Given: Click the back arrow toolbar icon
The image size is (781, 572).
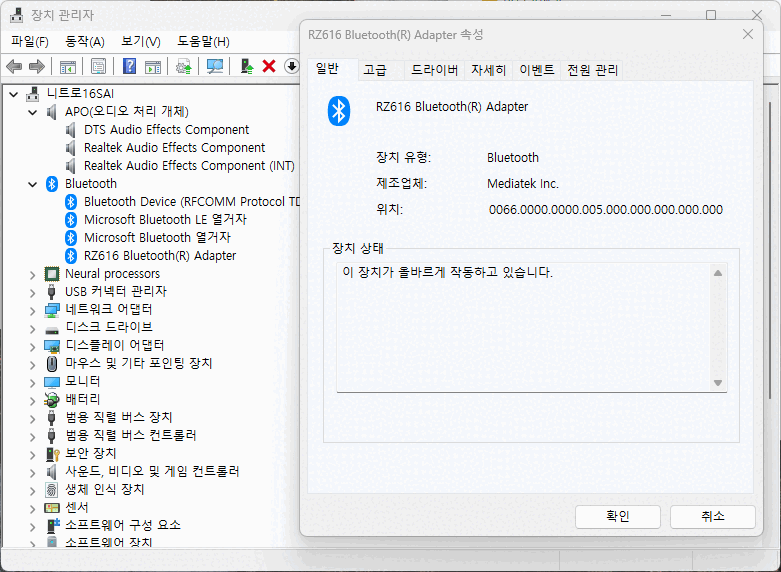Looking at the screenshot, I should pos(14,66).
